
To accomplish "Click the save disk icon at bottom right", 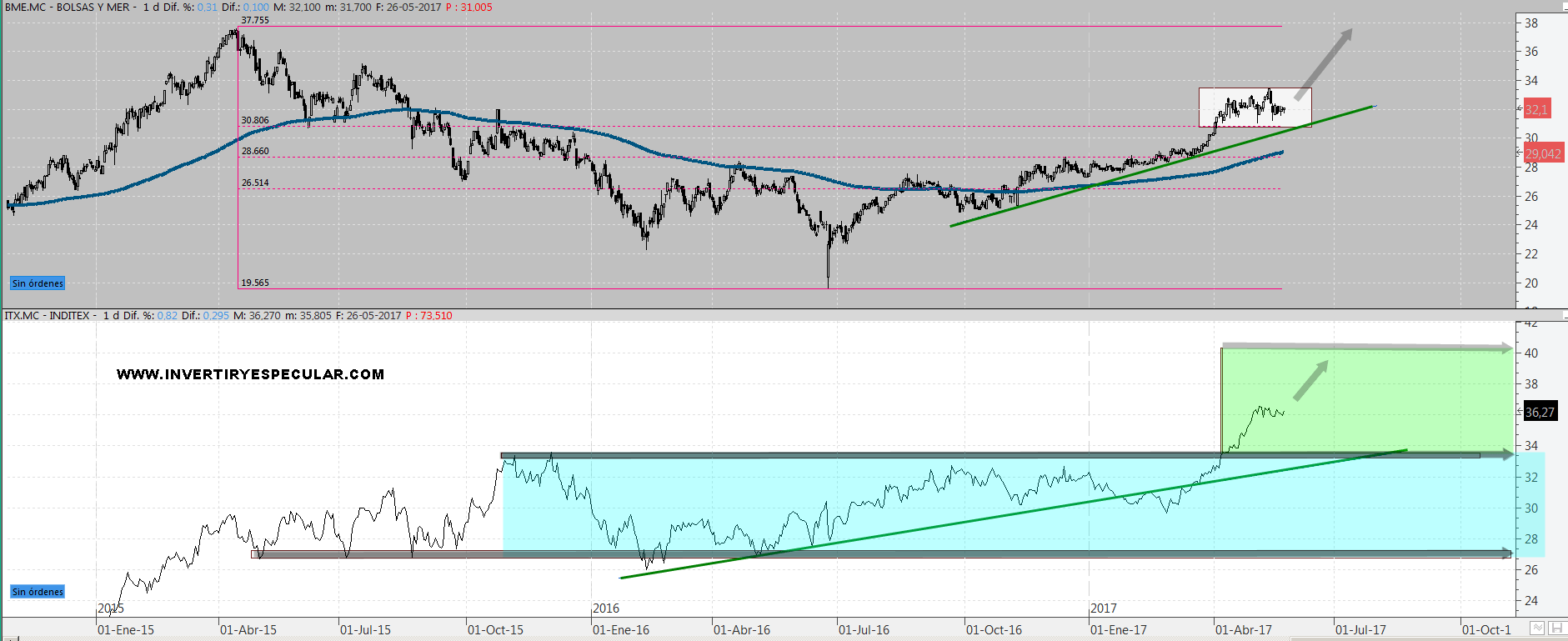I will tap(1555, 628).
